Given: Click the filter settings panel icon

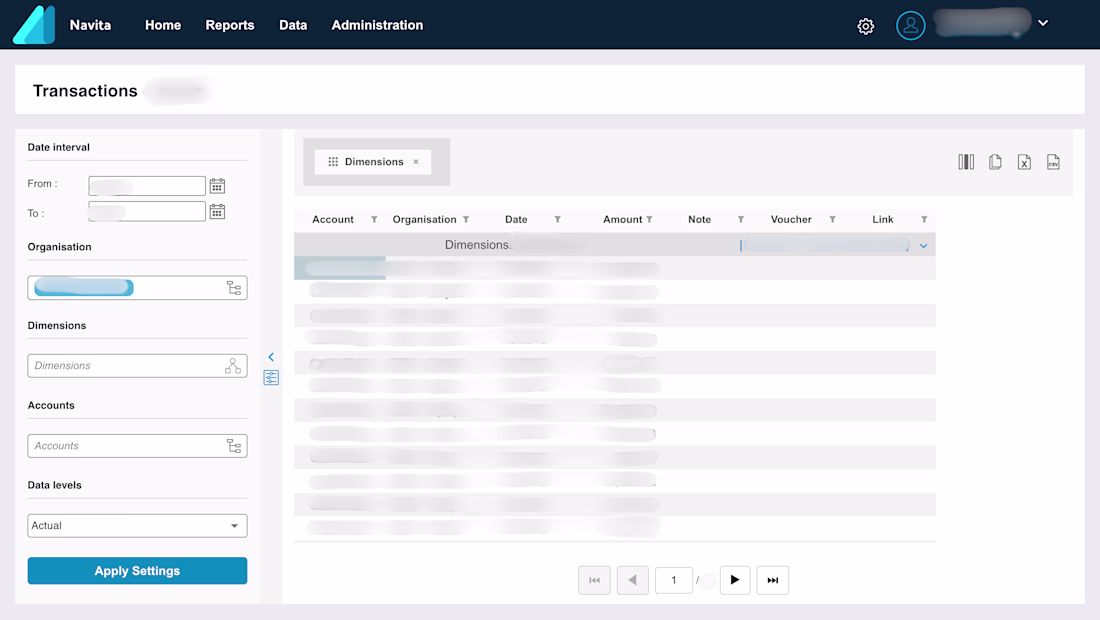Looking at the screenshot, I should pos(271,377).
